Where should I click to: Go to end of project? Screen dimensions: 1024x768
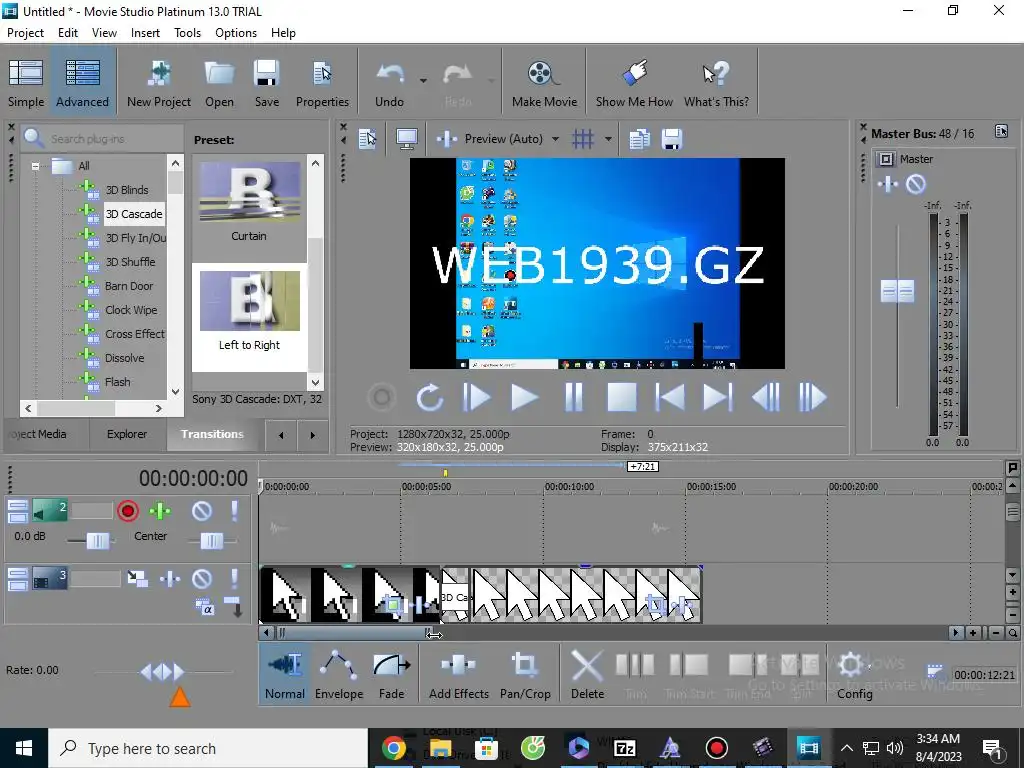pos(717,397)
